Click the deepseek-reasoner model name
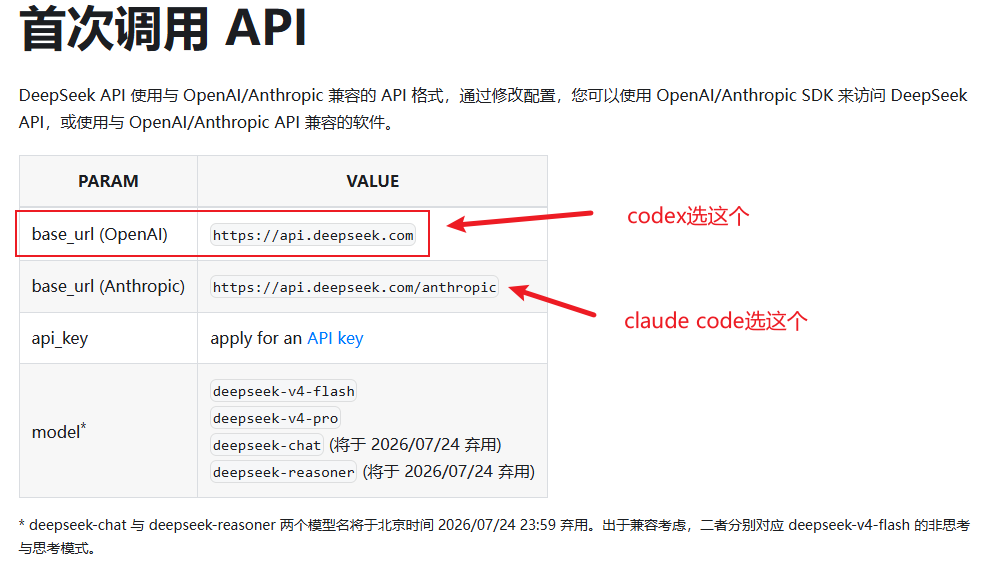 [x=283, y=472]
